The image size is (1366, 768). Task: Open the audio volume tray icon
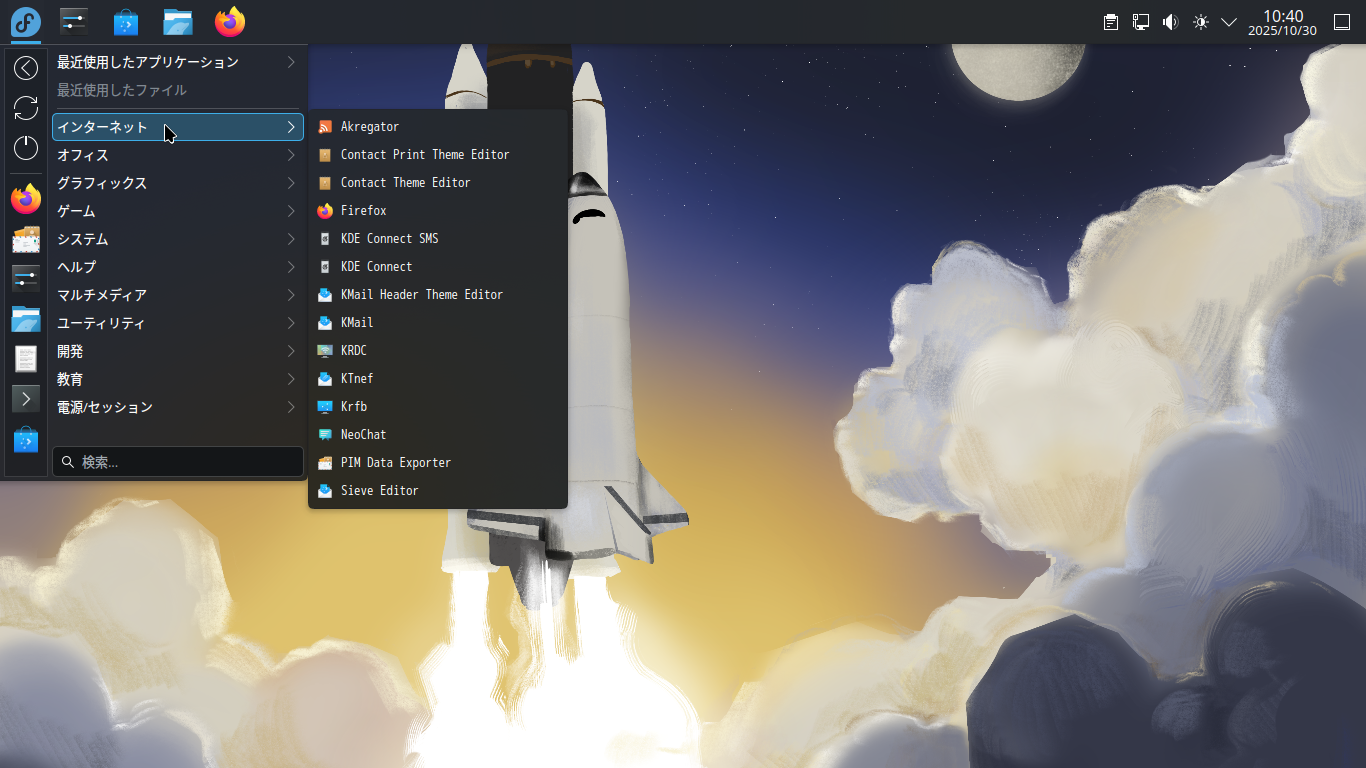coord(1171,22)
